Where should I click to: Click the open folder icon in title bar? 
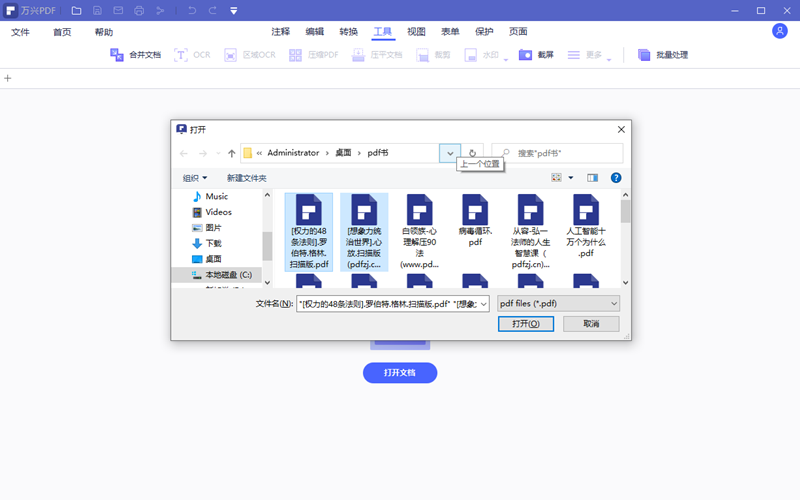tap(76, 11)
